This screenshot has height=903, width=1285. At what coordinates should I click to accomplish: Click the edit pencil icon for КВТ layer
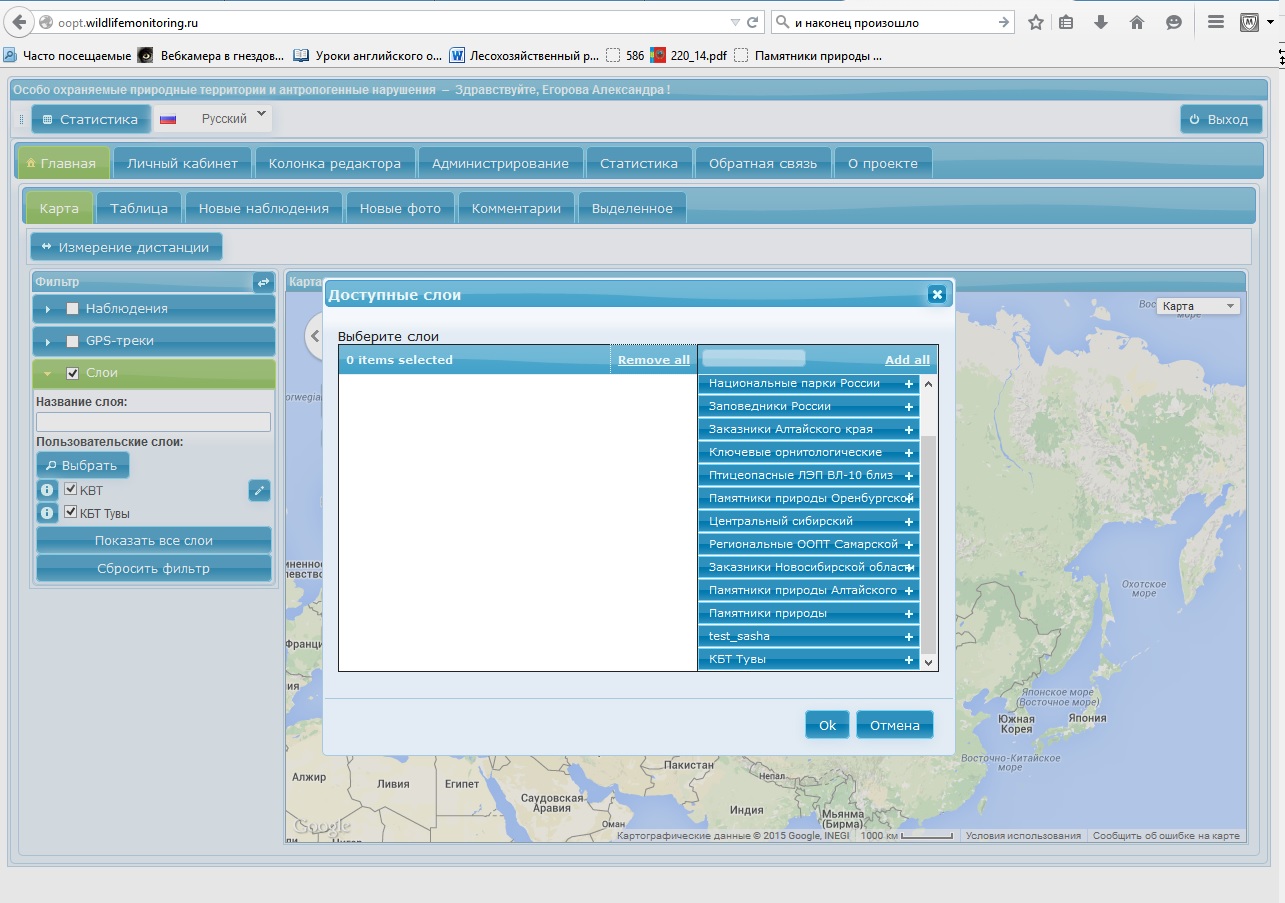(x=259, y=490)
